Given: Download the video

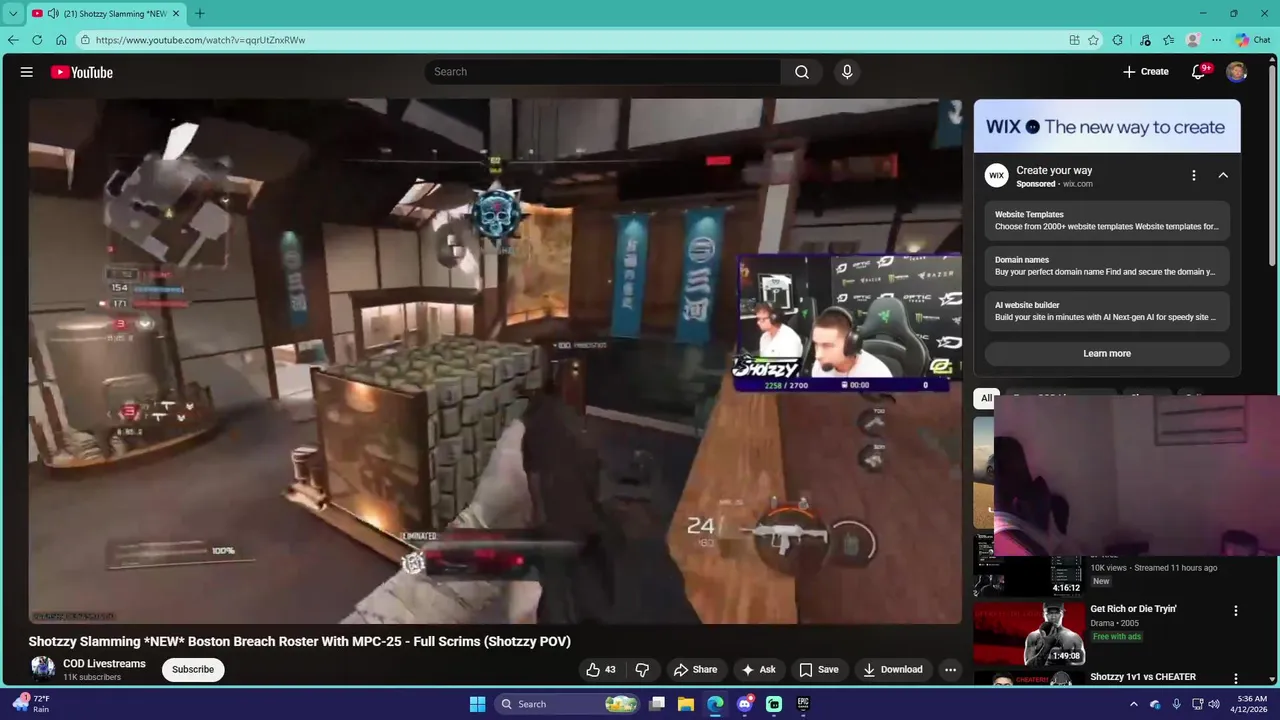Looking at the screenshot, I should tap(893, 670).
